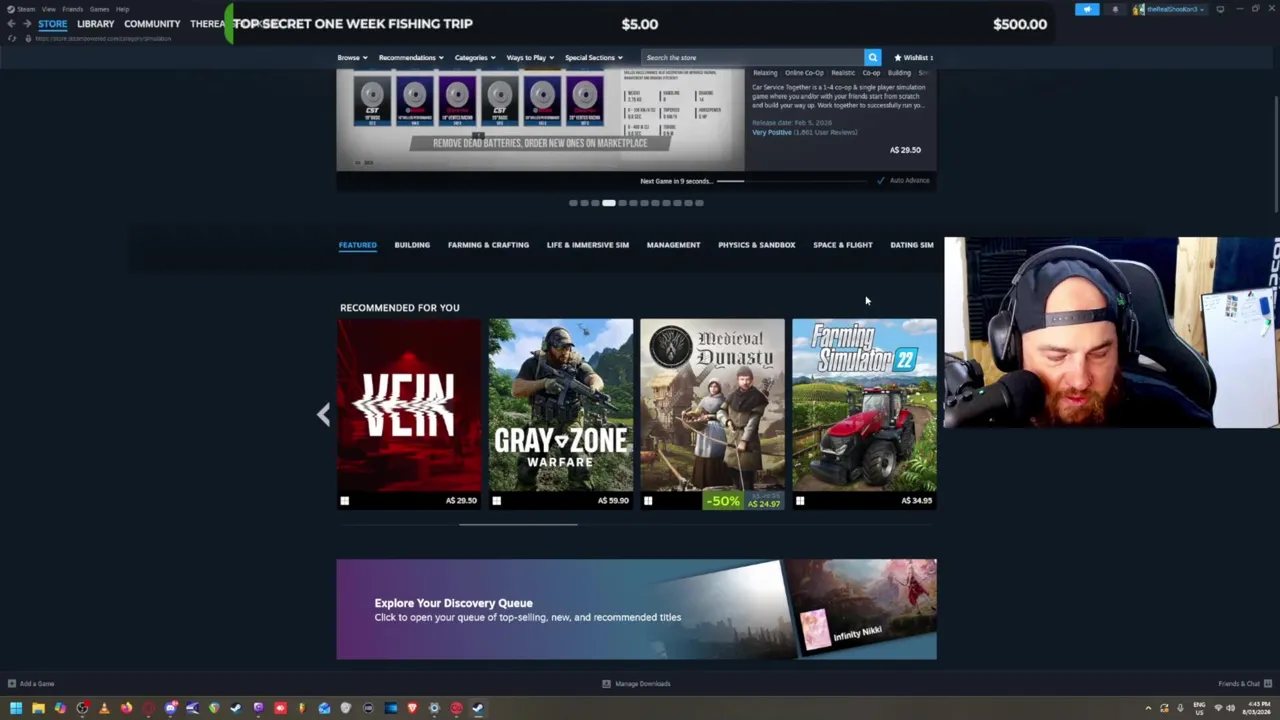The image size is (1280, 720).
Task: Open the Medieval Dynasty game card
Action: [713, 414]
